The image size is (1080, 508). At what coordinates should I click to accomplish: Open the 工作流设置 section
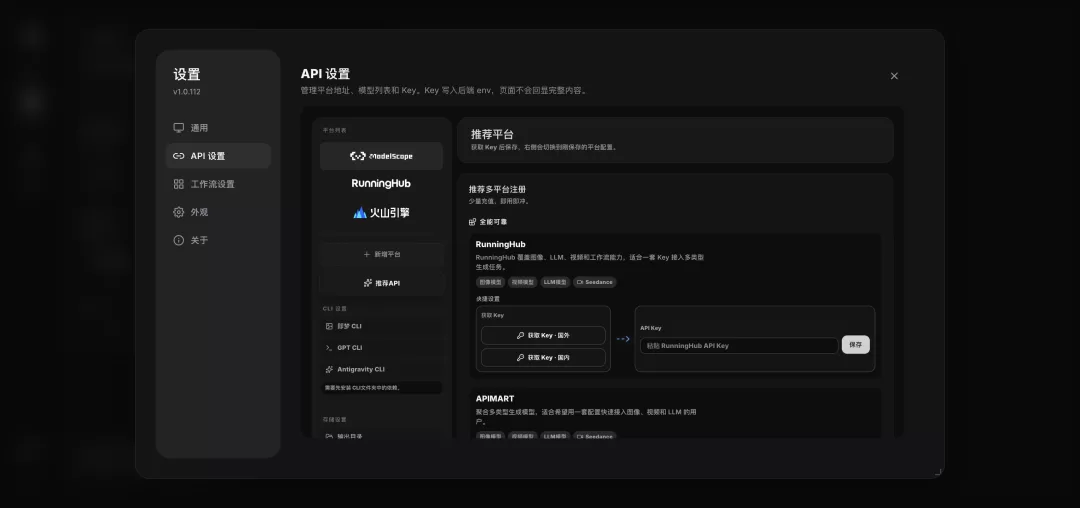(218, 184)
